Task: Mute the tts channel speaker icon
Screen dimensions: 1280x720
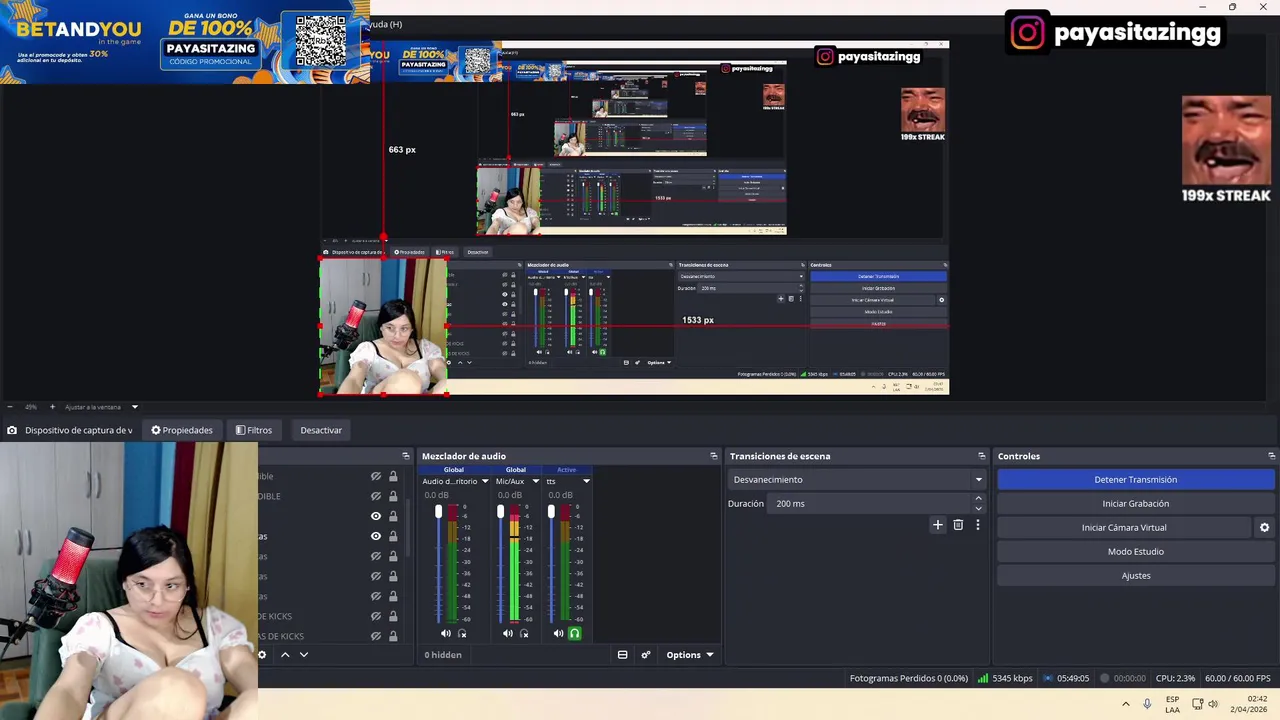Action: click(x=559, y=633)
